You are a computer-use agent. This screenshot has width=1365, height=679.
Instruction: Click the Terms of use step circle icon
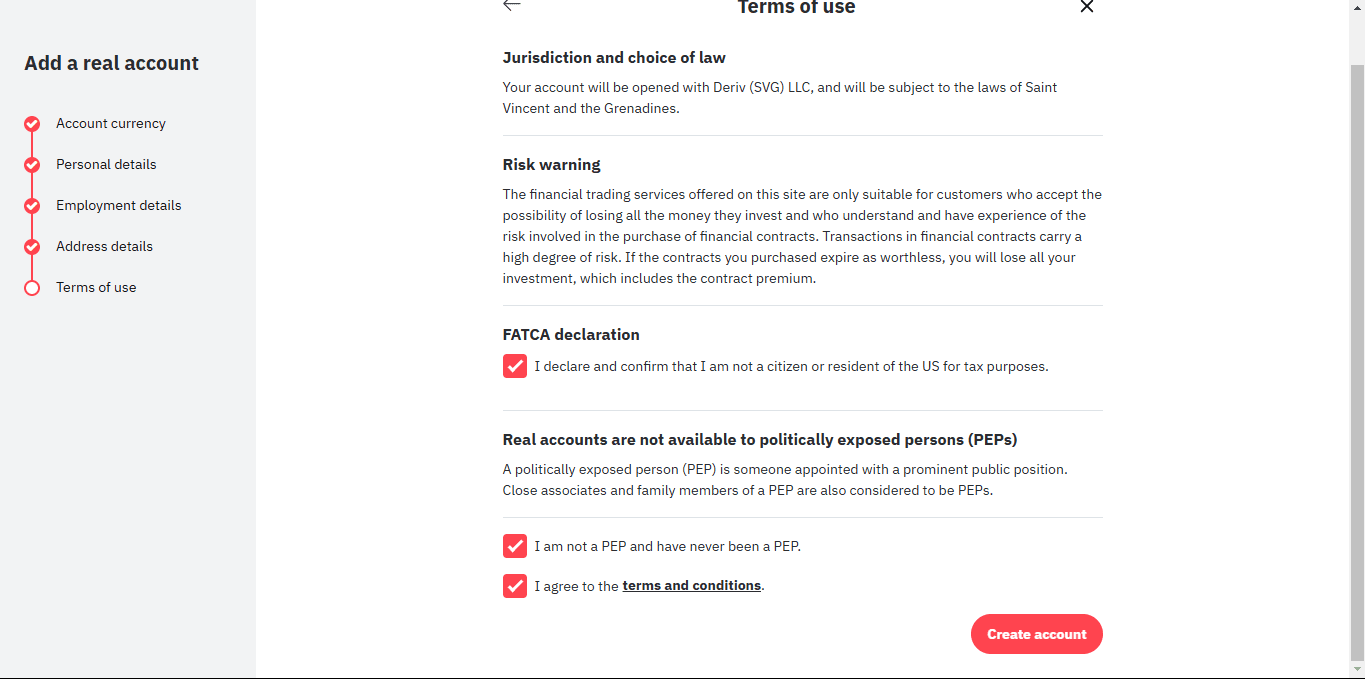tap(32, 288)
